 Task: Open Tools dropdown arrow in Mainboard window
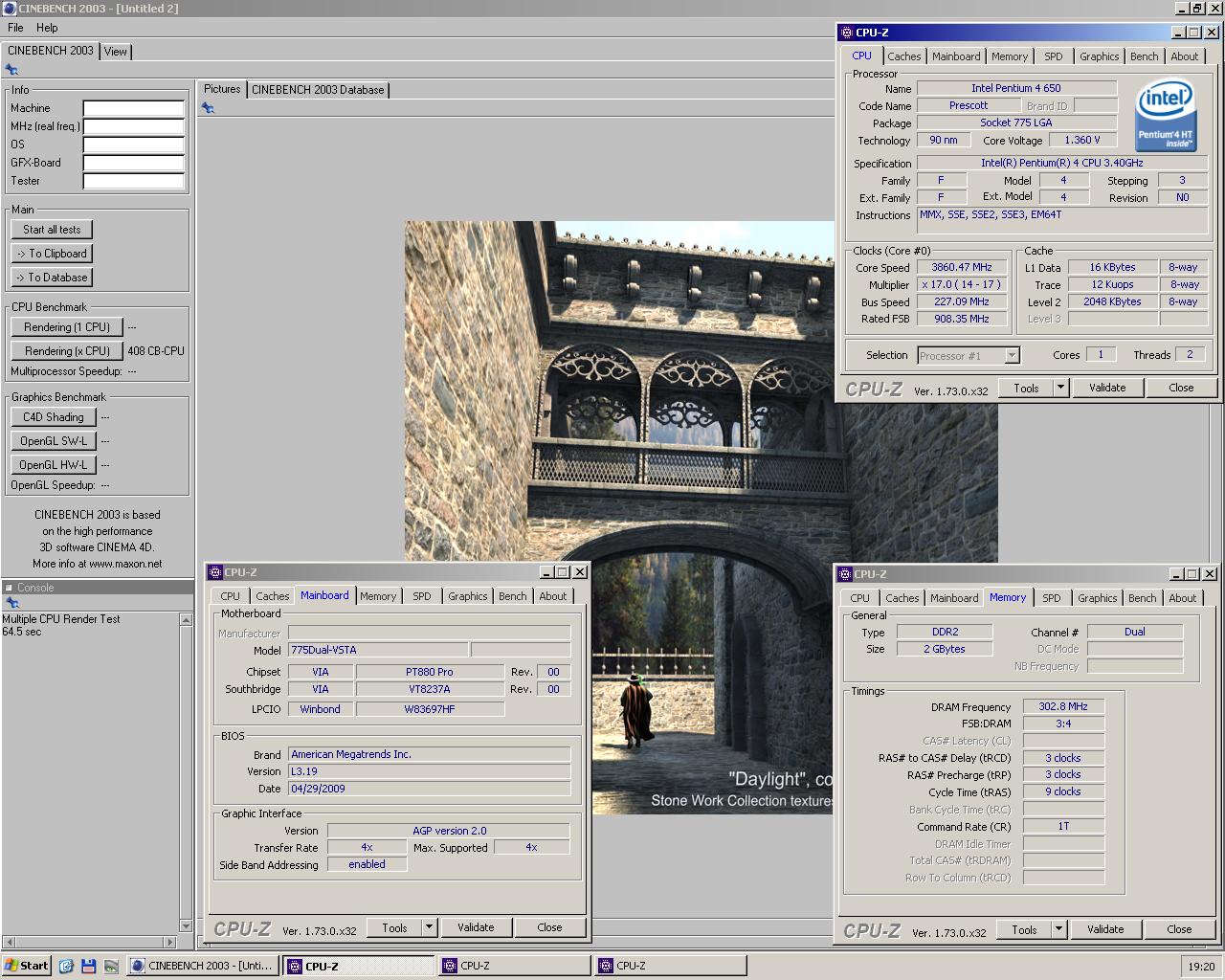coord(429,927)
